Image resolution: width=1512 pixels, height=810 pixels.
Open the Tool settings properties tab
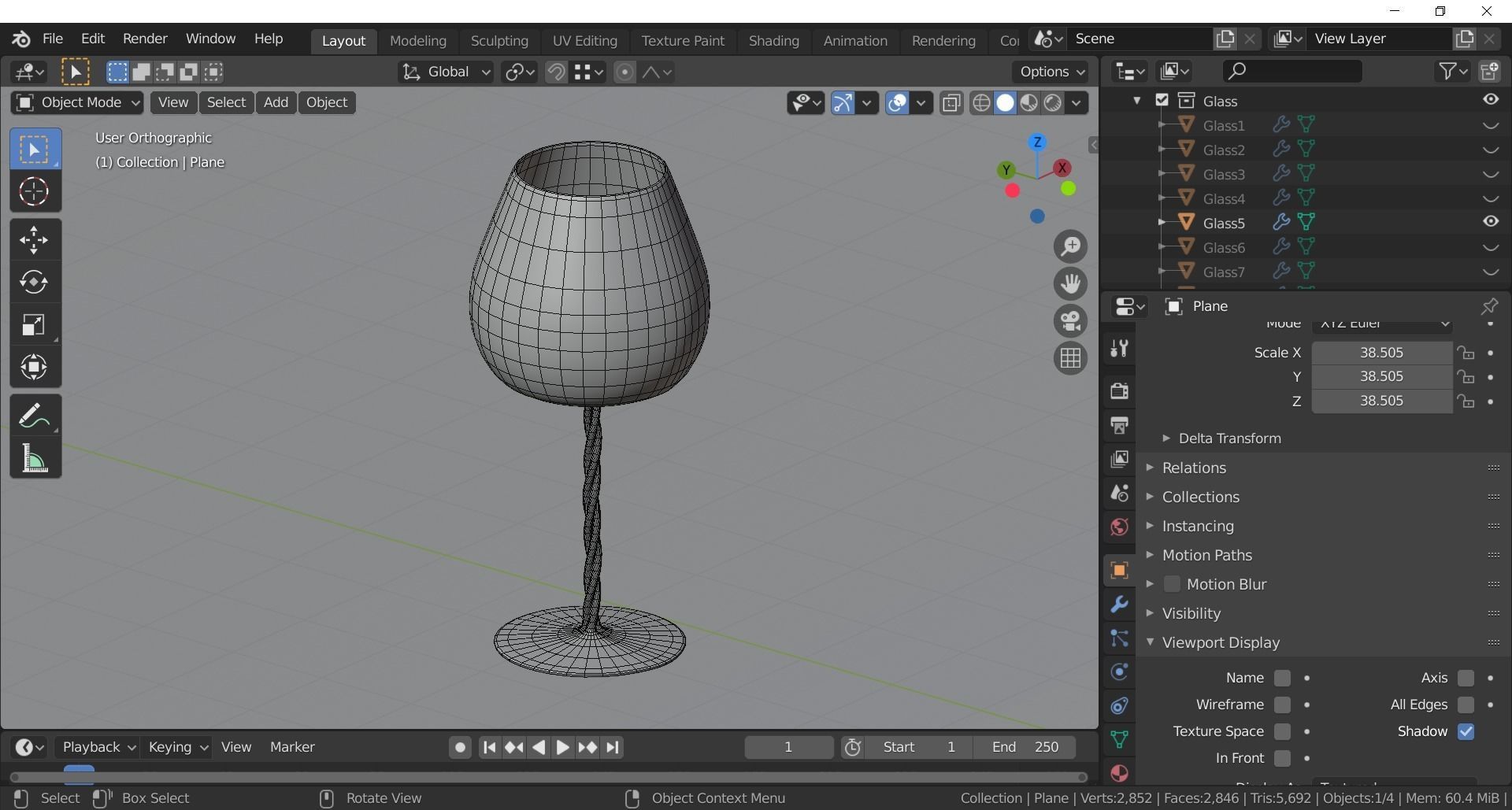pyautogui.click(x=1119, y=348)
